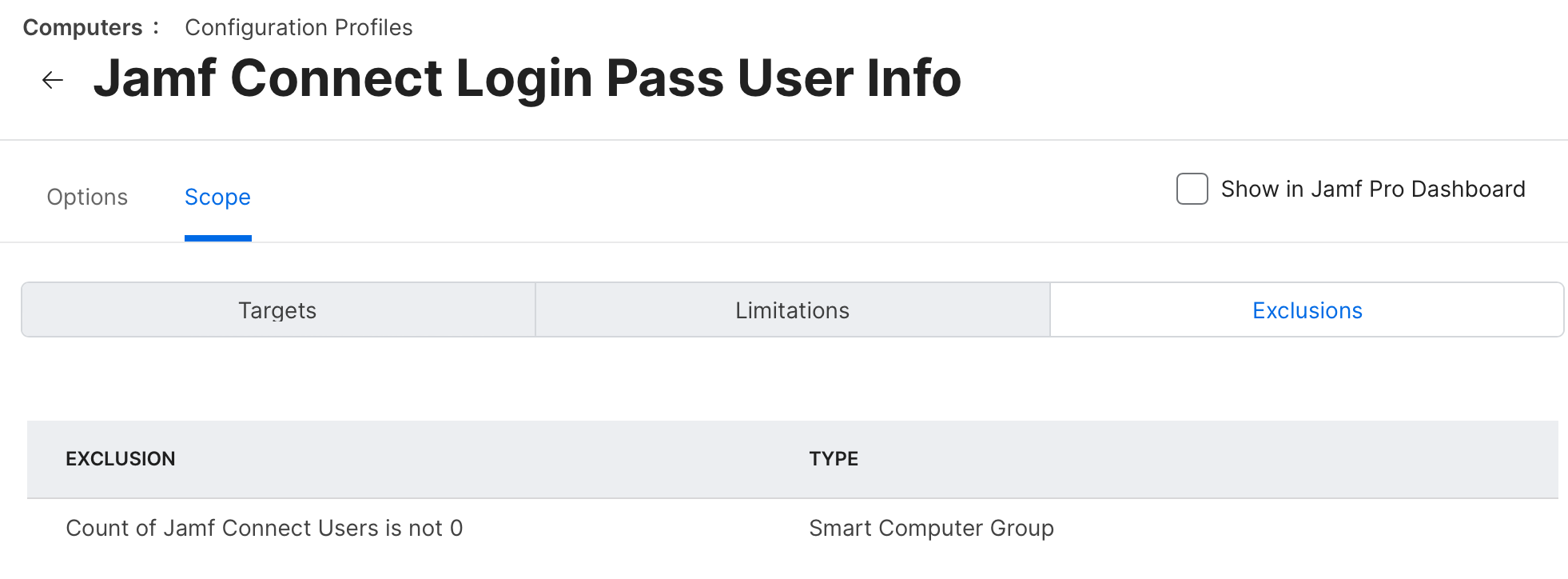Click the blue underline beneath Scope
This screenshot has height=579, width=1568.
(217, 238)
